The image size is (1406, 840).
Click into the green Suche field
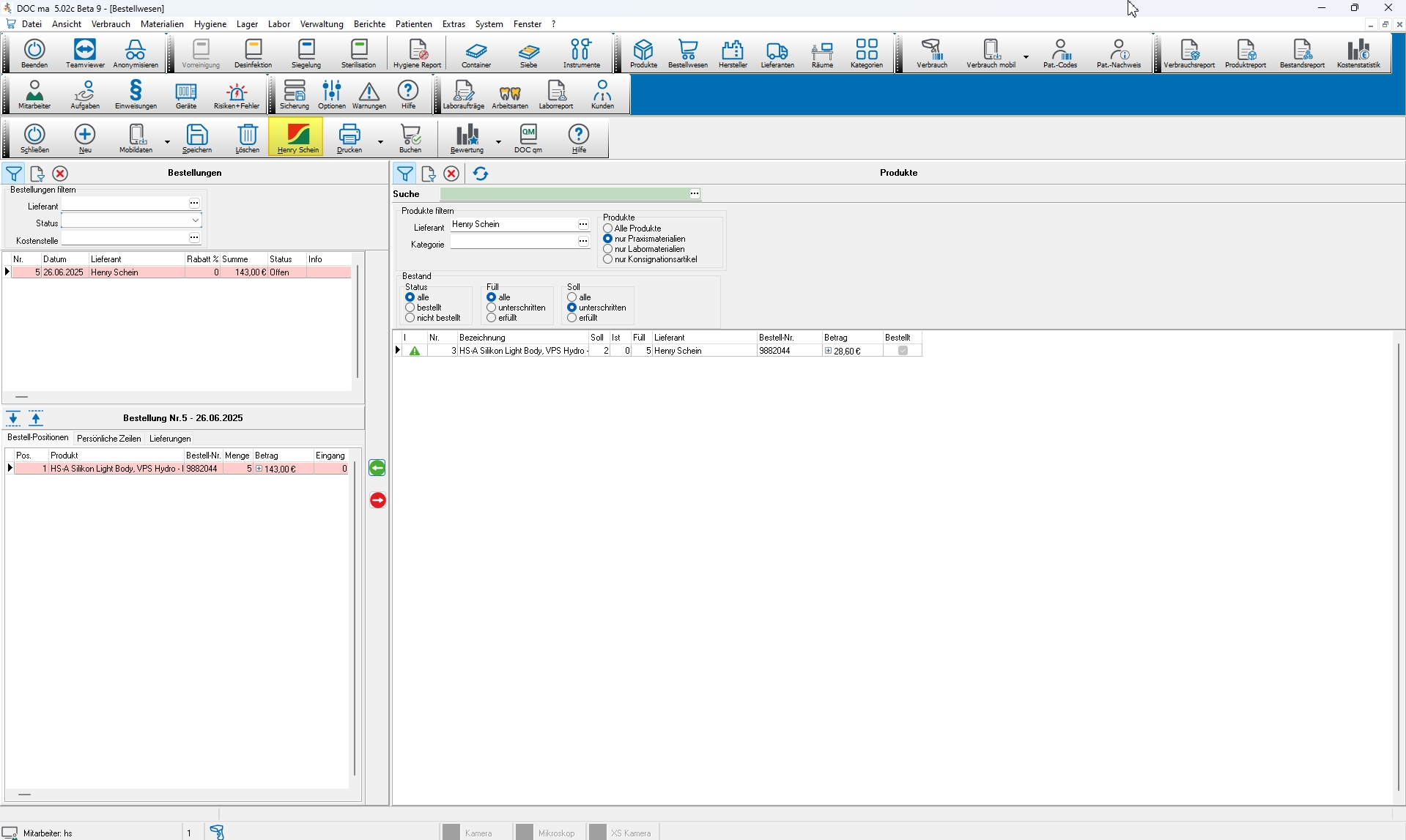pyautogui.click(x=564, y=194)
